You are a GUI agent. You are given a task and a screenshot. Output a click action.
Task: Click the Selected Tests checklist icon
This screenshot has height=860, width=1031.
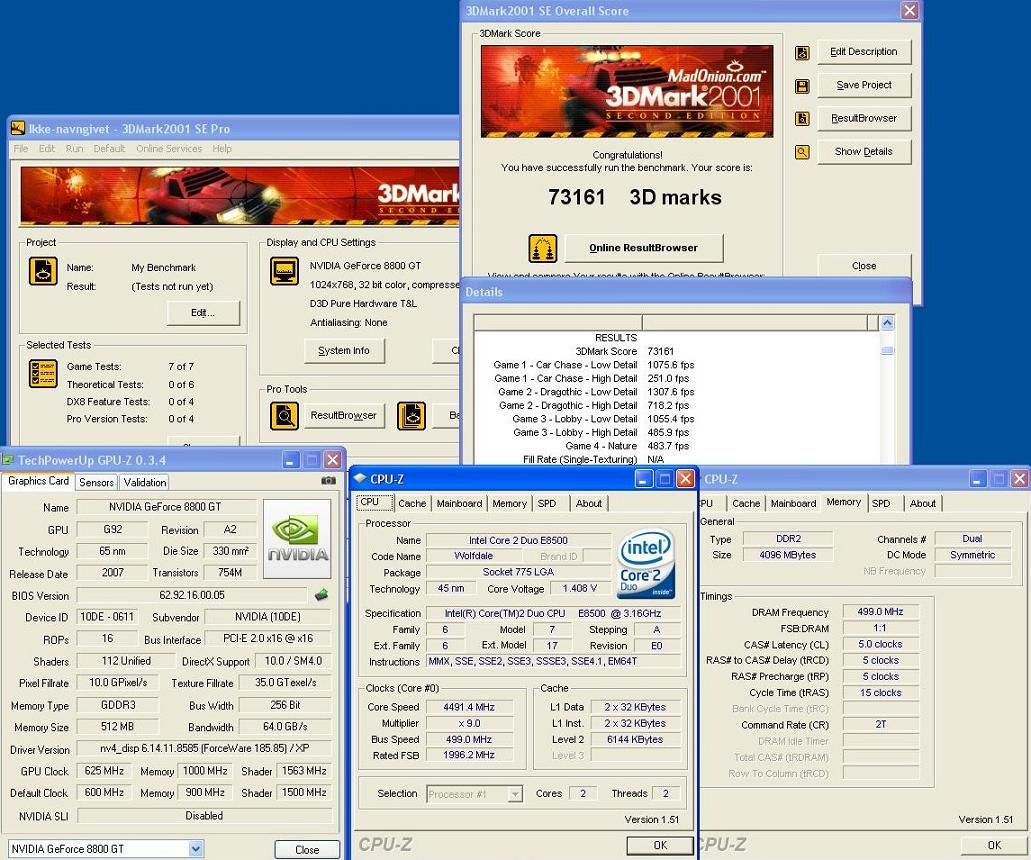click(x=43, y=373)
